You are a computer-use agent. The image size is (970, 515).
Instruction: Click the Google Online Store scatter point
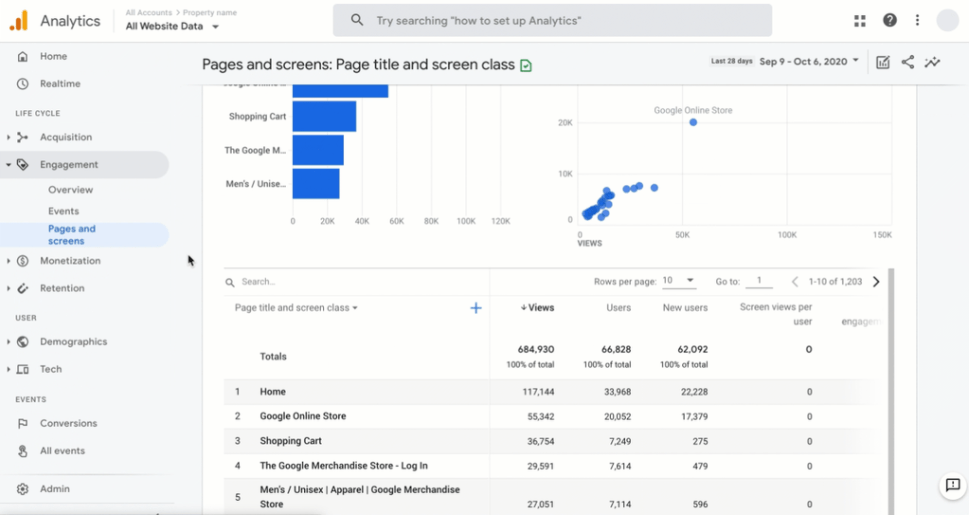pos(693,123)
